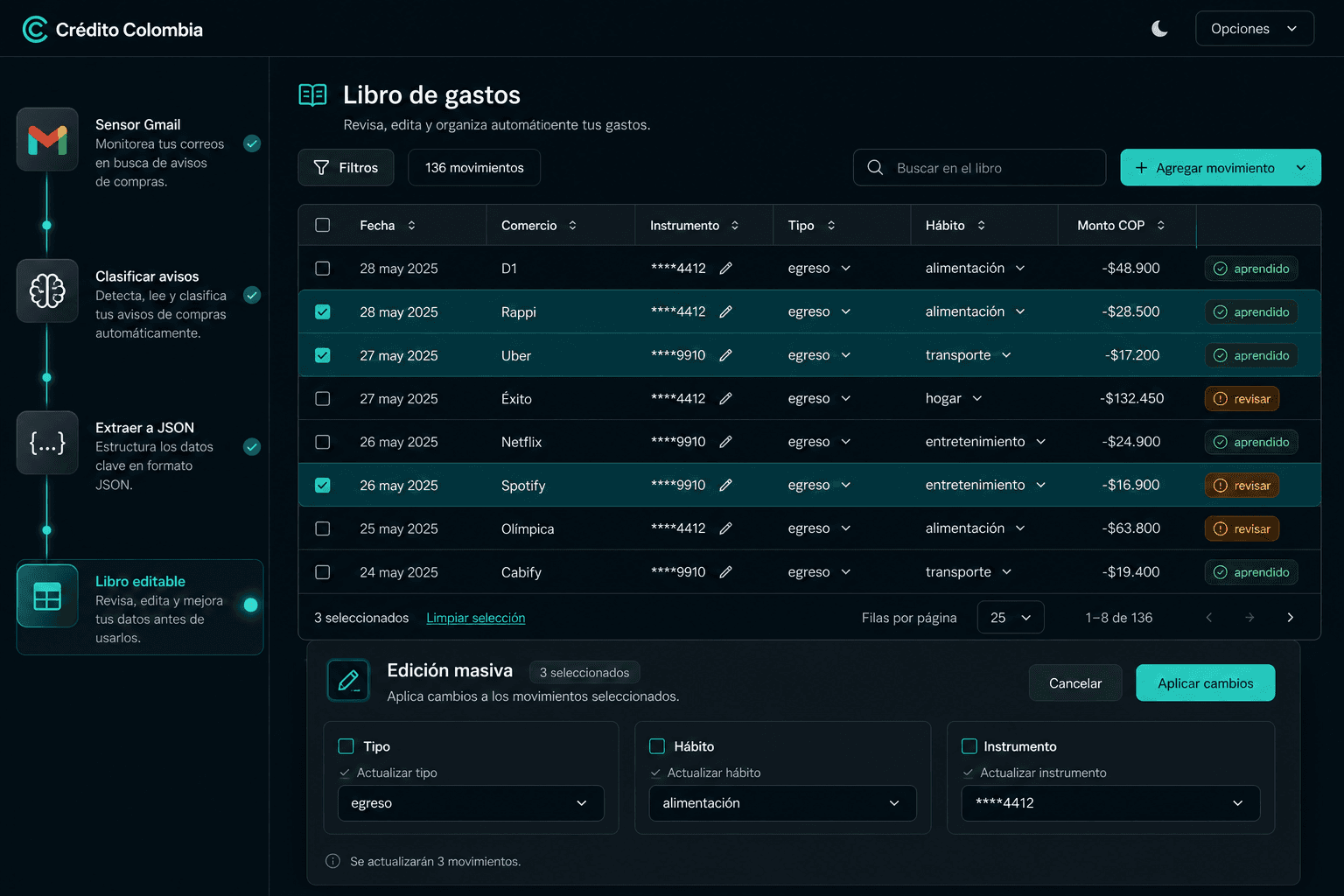Expand Agregar movimiento arrow menu
The width and height of the screenshot is (1344, 896).
[x=1301, y=168]
